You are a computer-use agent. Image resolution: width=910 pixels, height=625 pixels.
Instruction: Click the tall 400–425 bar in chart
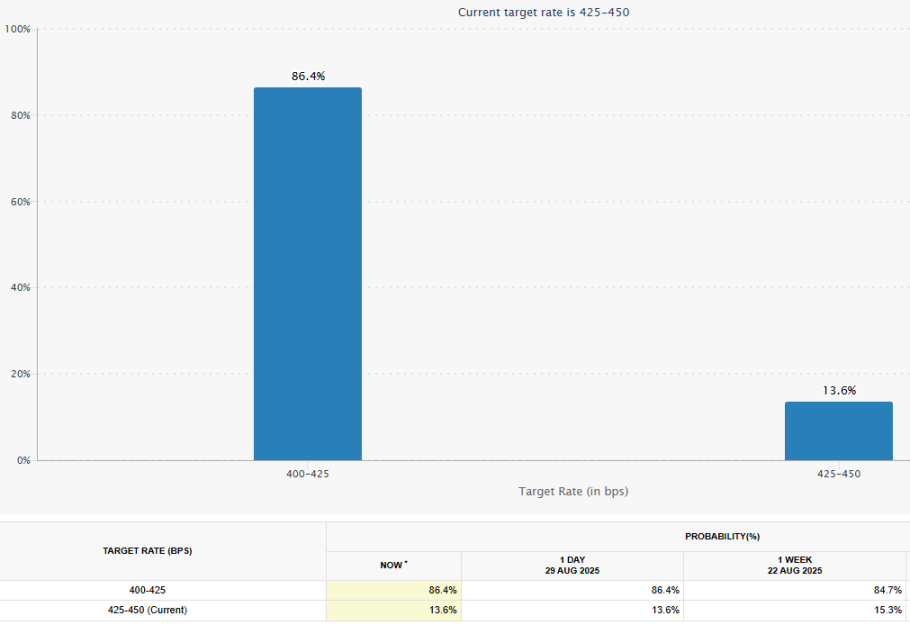[x=307, y=273]
